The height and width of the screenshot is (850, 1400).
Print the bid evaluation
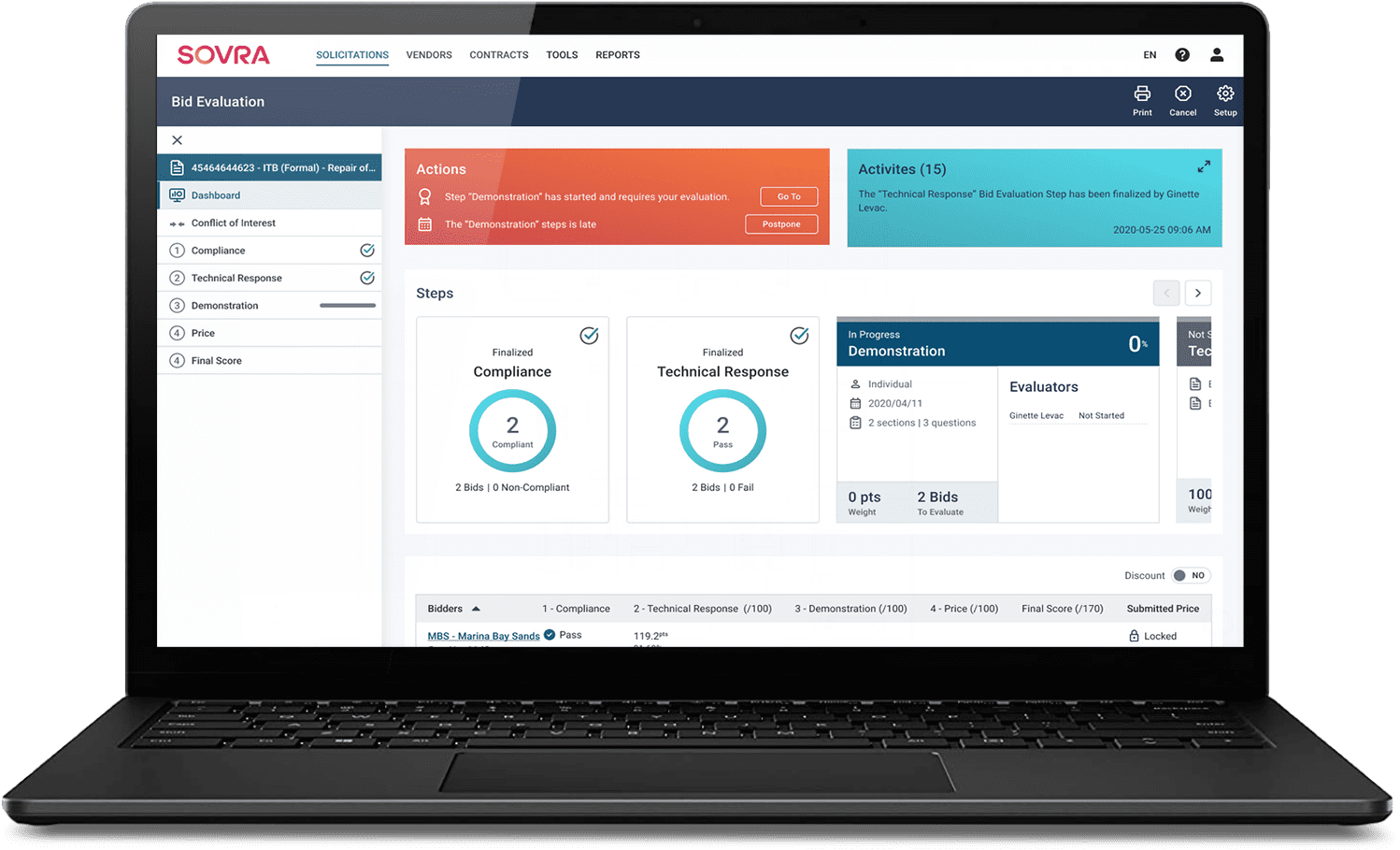click(x=1142, y=100)
